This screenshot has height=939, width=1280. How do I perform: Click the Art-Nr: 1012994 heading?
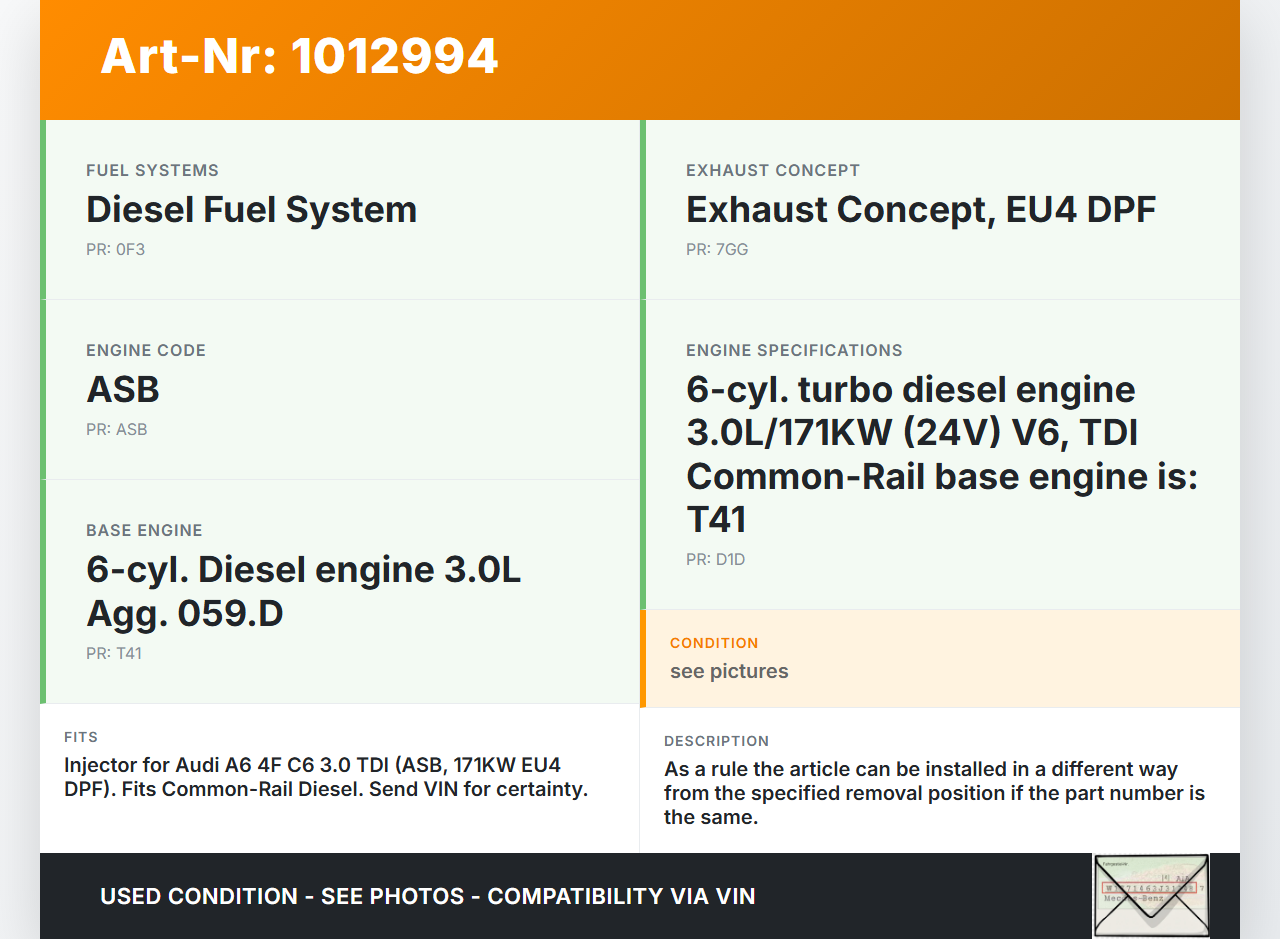pos(299,56)
